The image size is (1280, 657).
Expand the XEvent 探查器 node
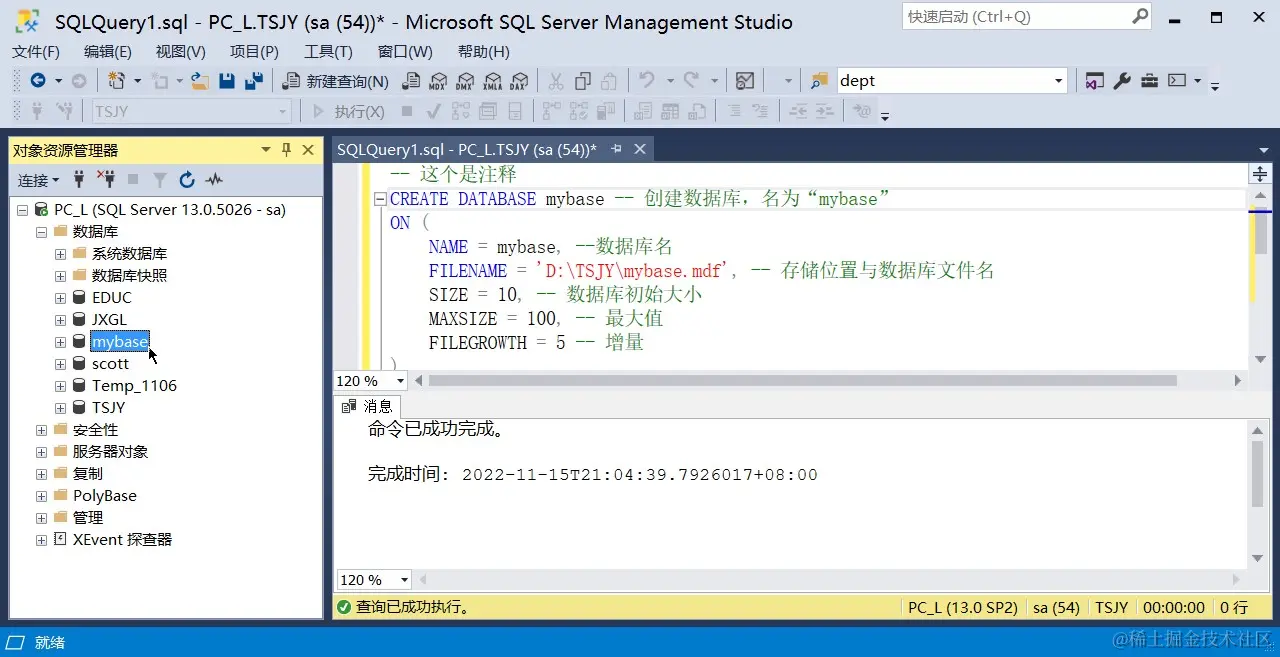(42, 540)
